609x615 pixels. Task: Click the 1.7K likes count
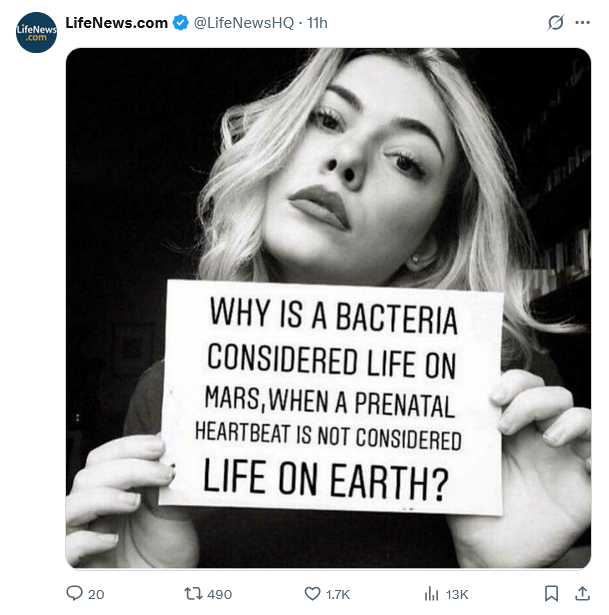point(338,594)
